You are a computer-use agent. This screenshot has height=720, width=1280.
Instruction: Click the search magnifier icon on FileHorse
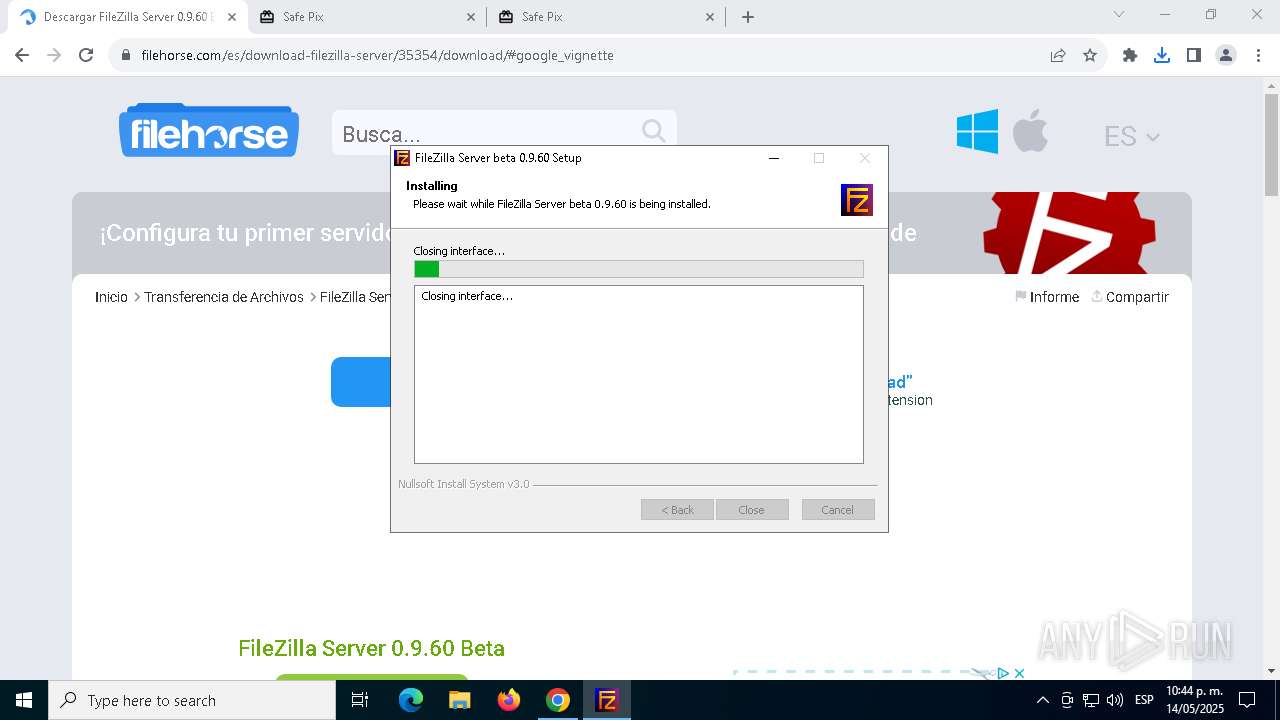click(653, 132)
